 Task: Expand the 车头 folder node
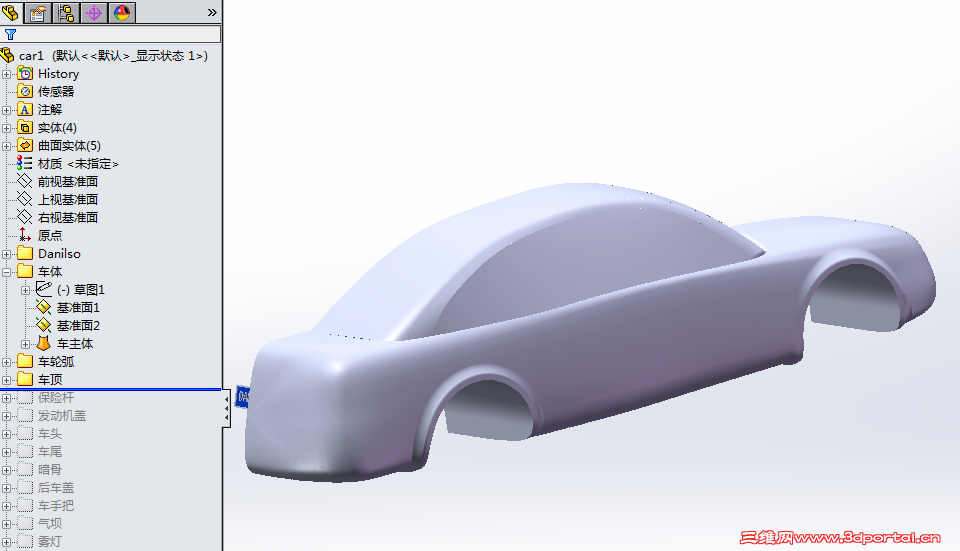6,434
